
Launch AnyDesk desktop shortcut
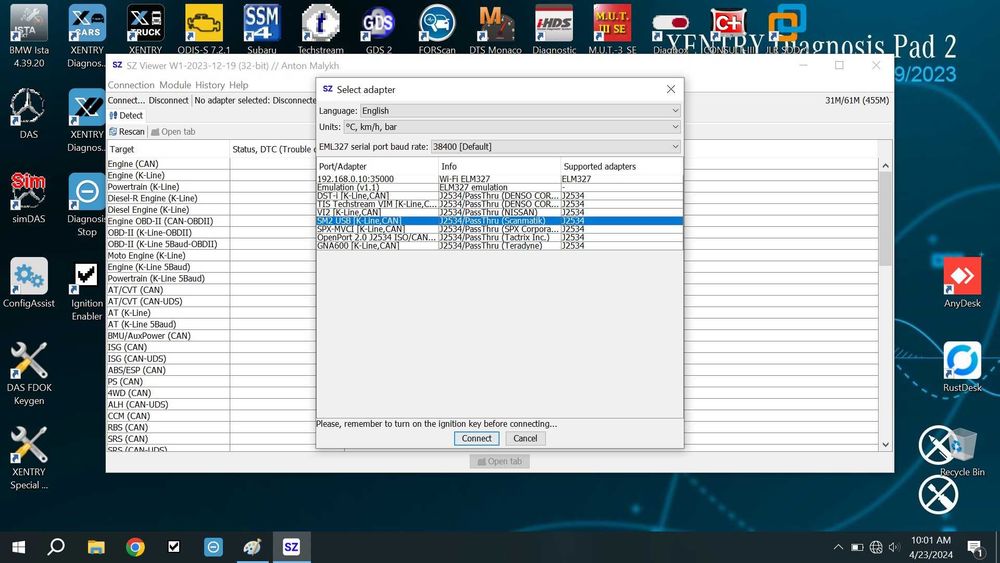coord(962,282)
